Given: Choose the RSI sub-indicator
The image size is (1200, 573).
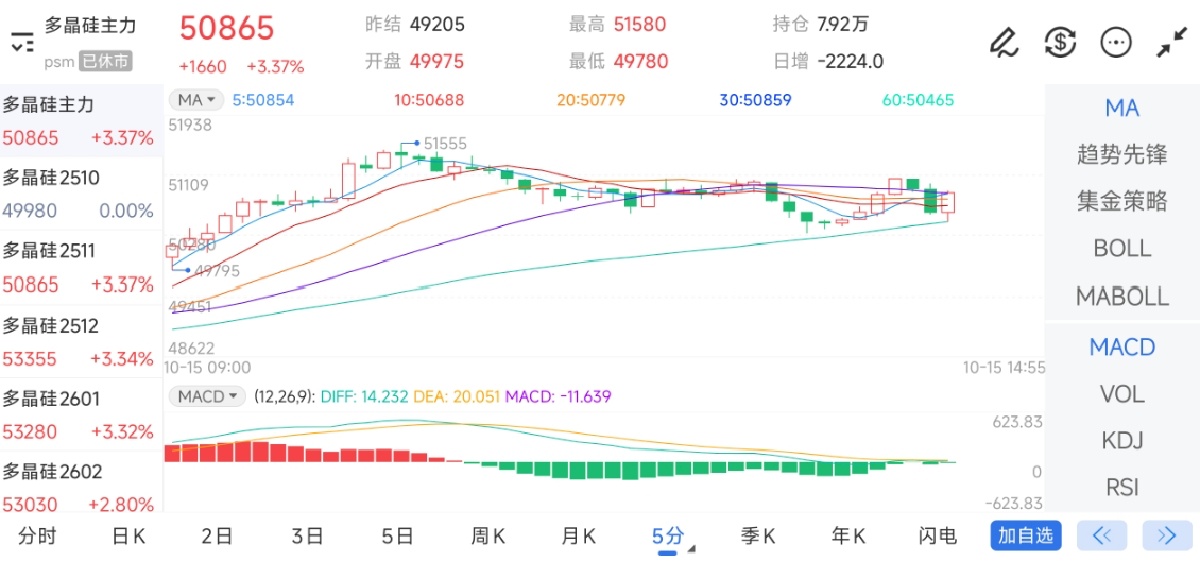Looking at the screenshot, I should (x=1122, y=487).
